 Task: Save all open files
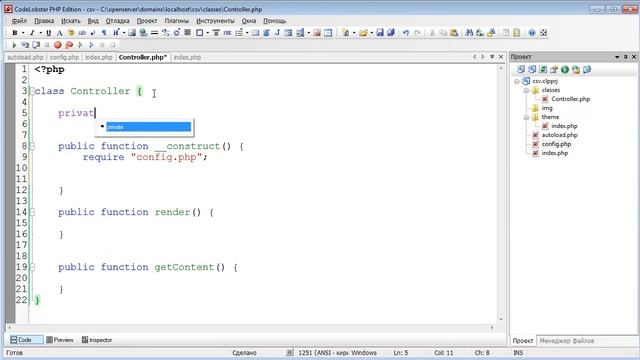(391, 33)
